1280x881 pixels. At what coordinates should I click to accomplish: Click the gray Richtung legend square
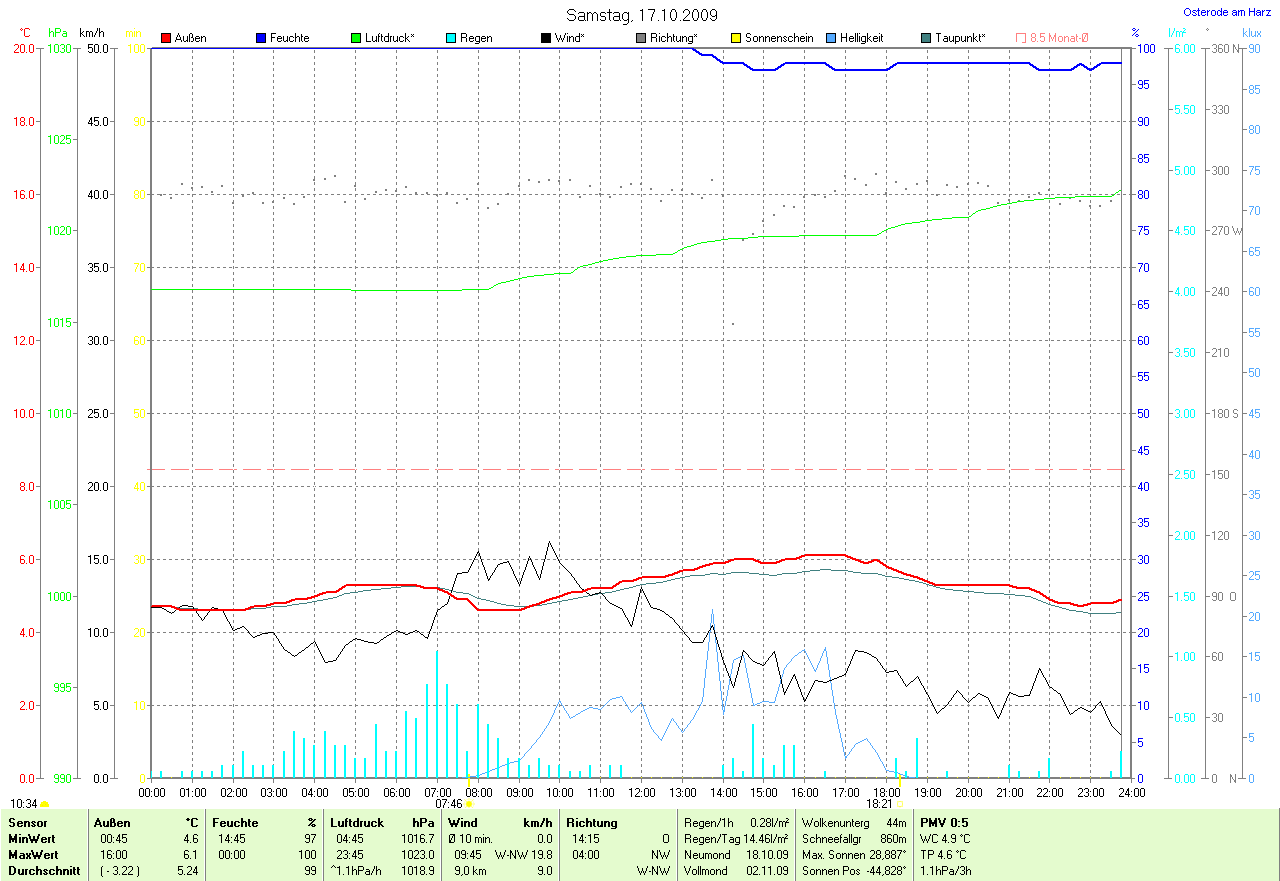point(641,38)
